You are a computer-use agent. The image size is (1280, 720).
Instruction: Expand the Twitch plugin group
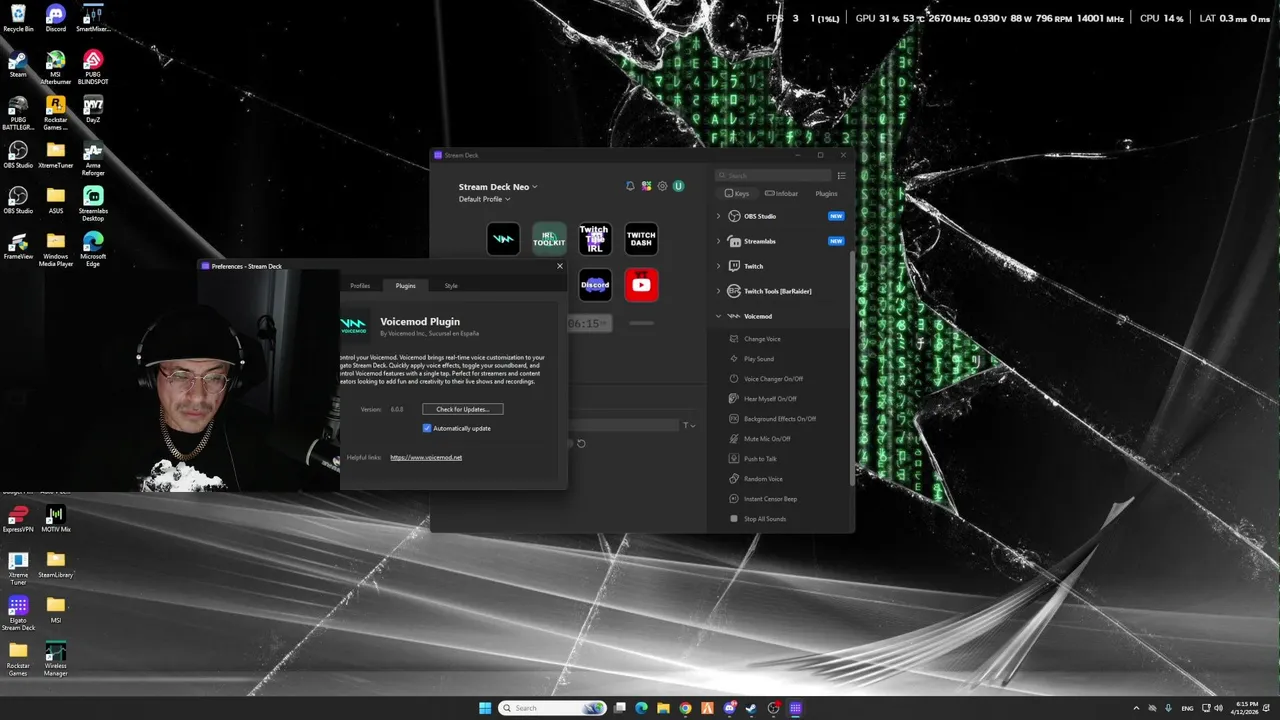[718, 266]
